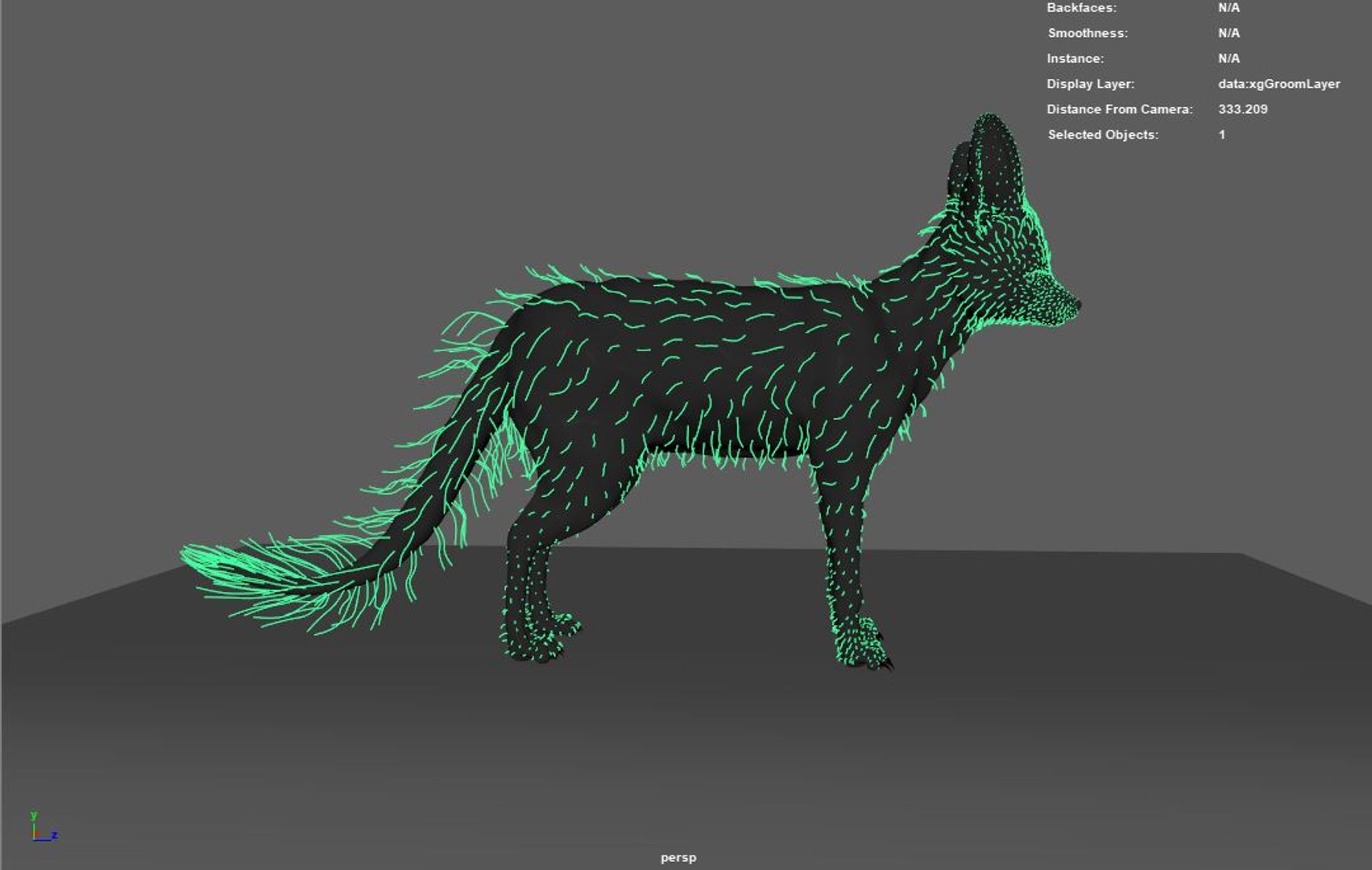Click the 'persp' camera label
This screenshot has height=870, width=1372.
[x=678, y=858]
